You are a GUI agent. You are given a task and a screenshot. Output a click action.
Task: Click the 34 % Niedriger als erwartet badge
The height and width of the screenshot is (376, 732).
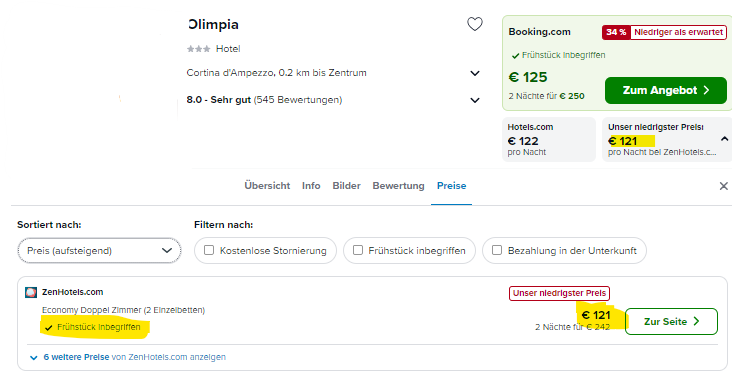(x=664, y=32)
